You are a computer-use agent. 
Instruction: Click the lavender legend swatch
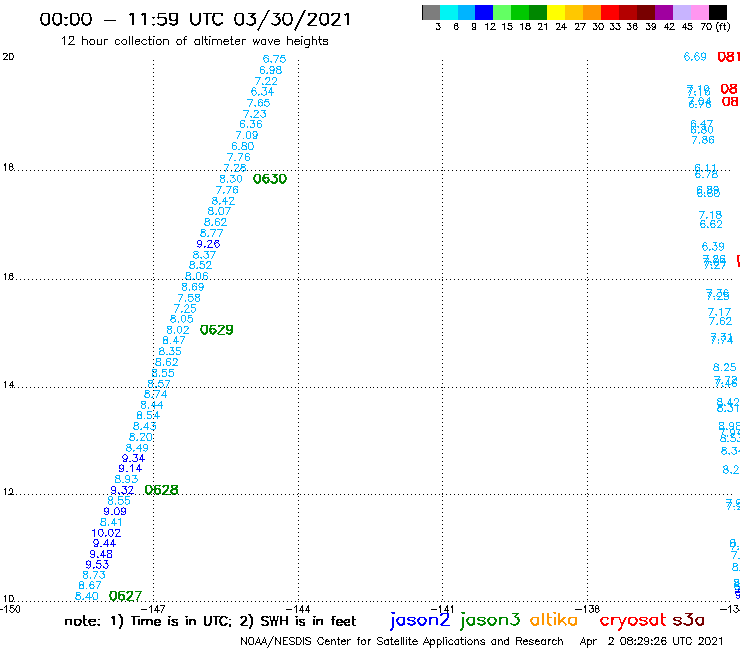pyautogui.click(x=681, y=12)
